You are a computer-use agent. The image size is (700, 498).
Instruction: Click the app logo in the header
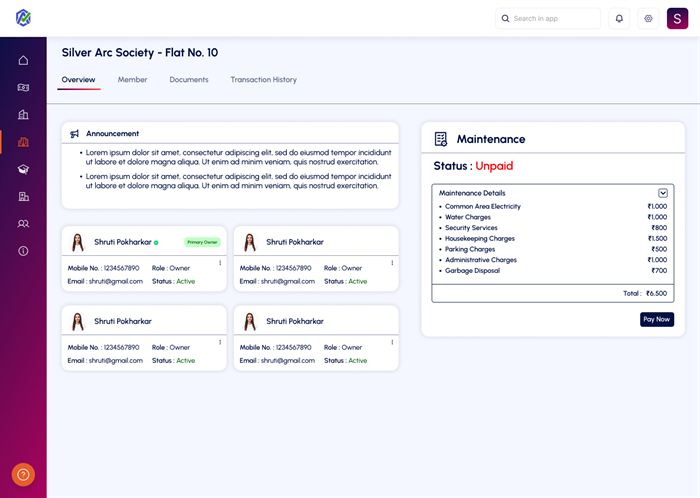(x=23, y=18)
